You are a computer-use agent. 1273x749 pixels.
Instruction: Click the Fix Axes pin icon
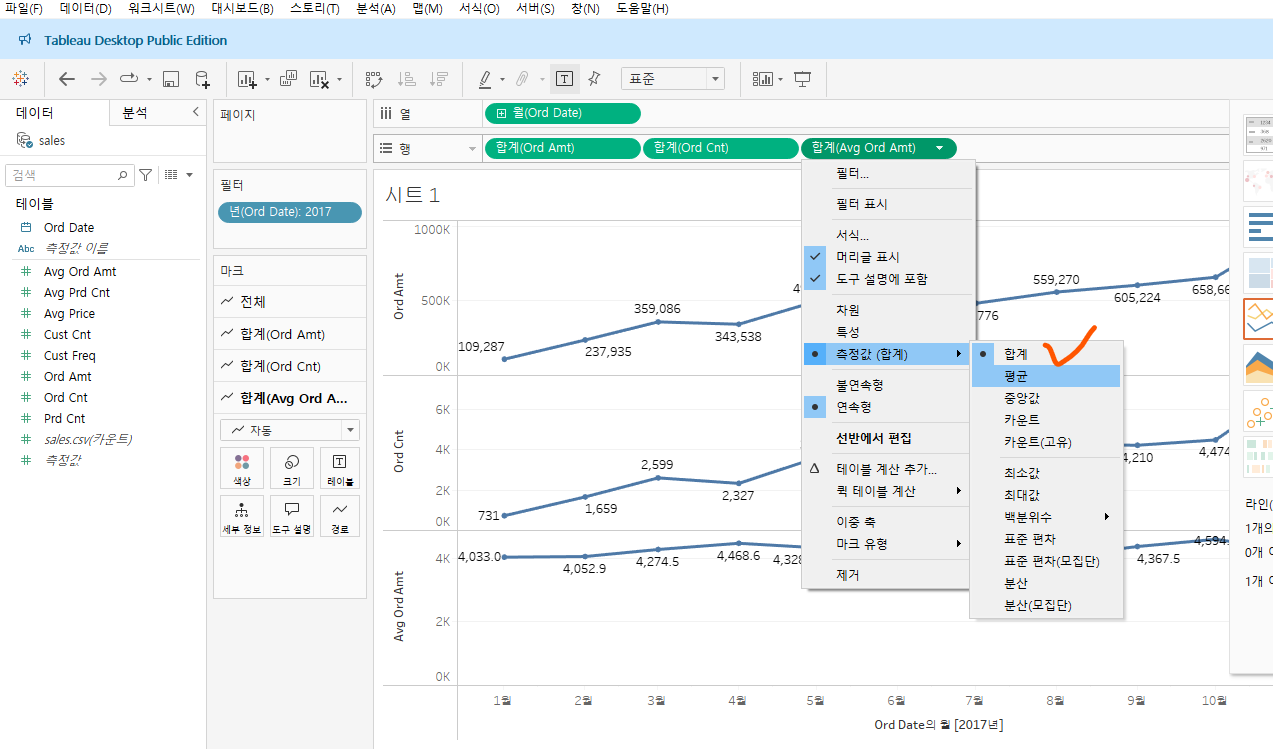(x=594, y=78)
